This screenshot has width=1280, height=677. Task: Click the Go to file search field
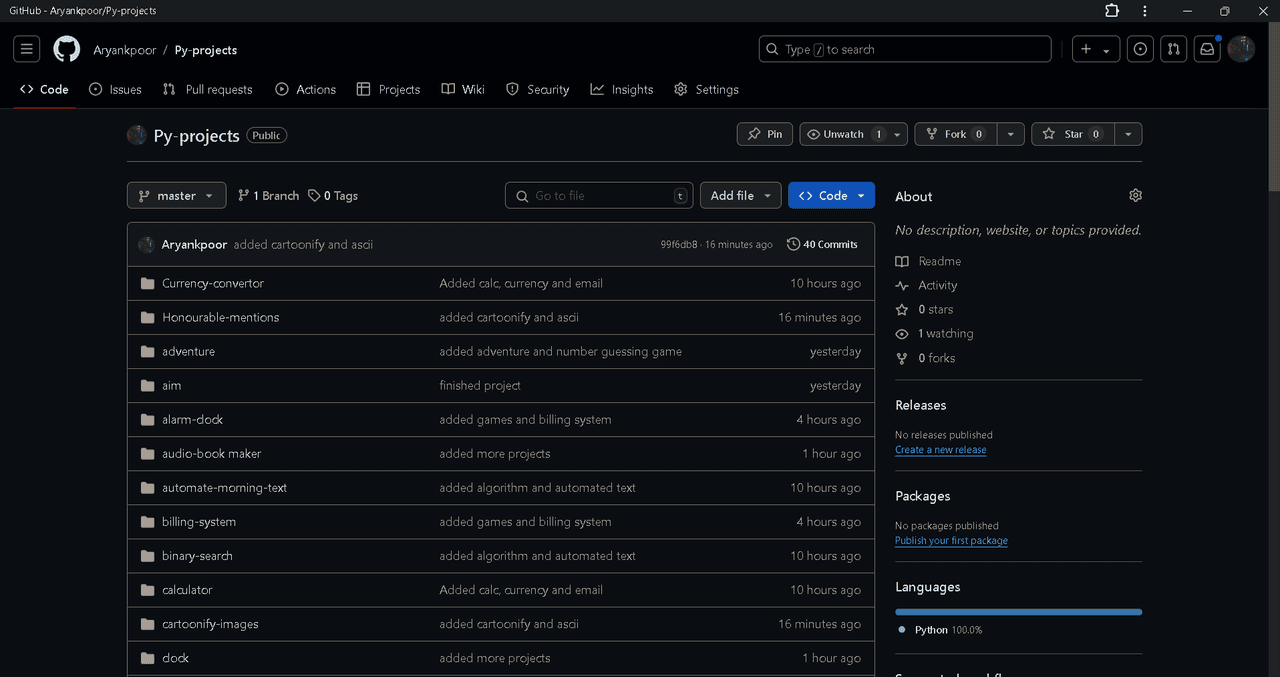pyautogui.click(x=599, y=196)
